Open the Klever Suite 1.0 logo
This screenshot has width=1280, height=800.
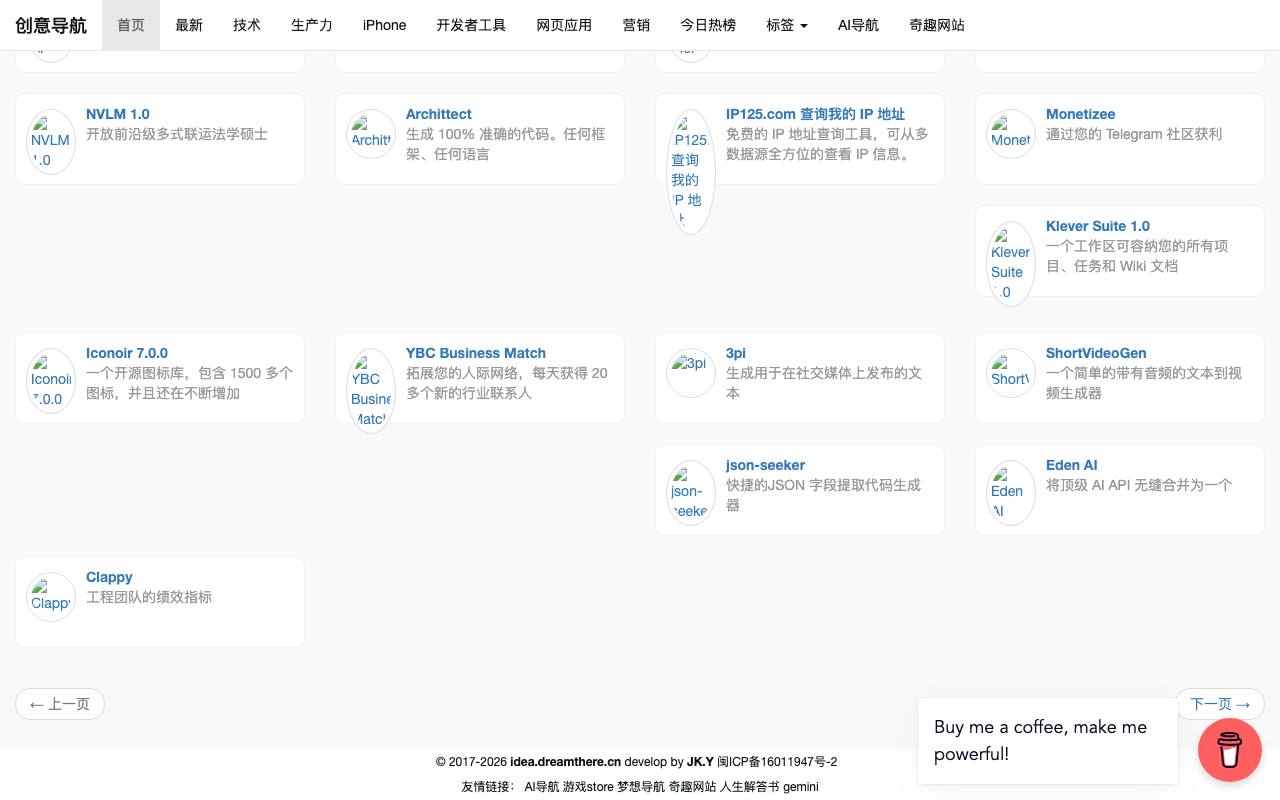coord(1011,264)
